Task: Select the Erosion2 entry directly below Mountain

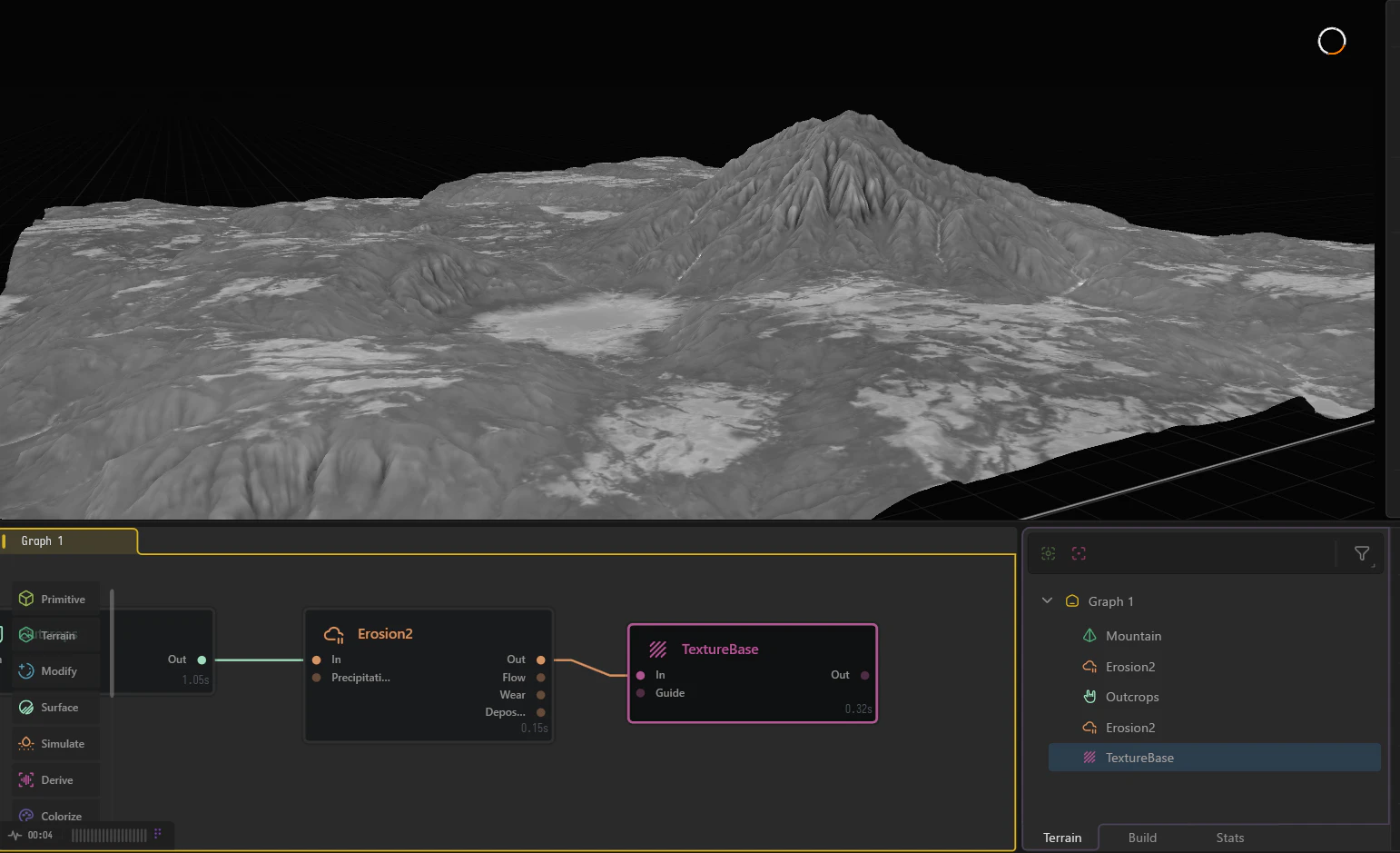Action: [1215, 667]
